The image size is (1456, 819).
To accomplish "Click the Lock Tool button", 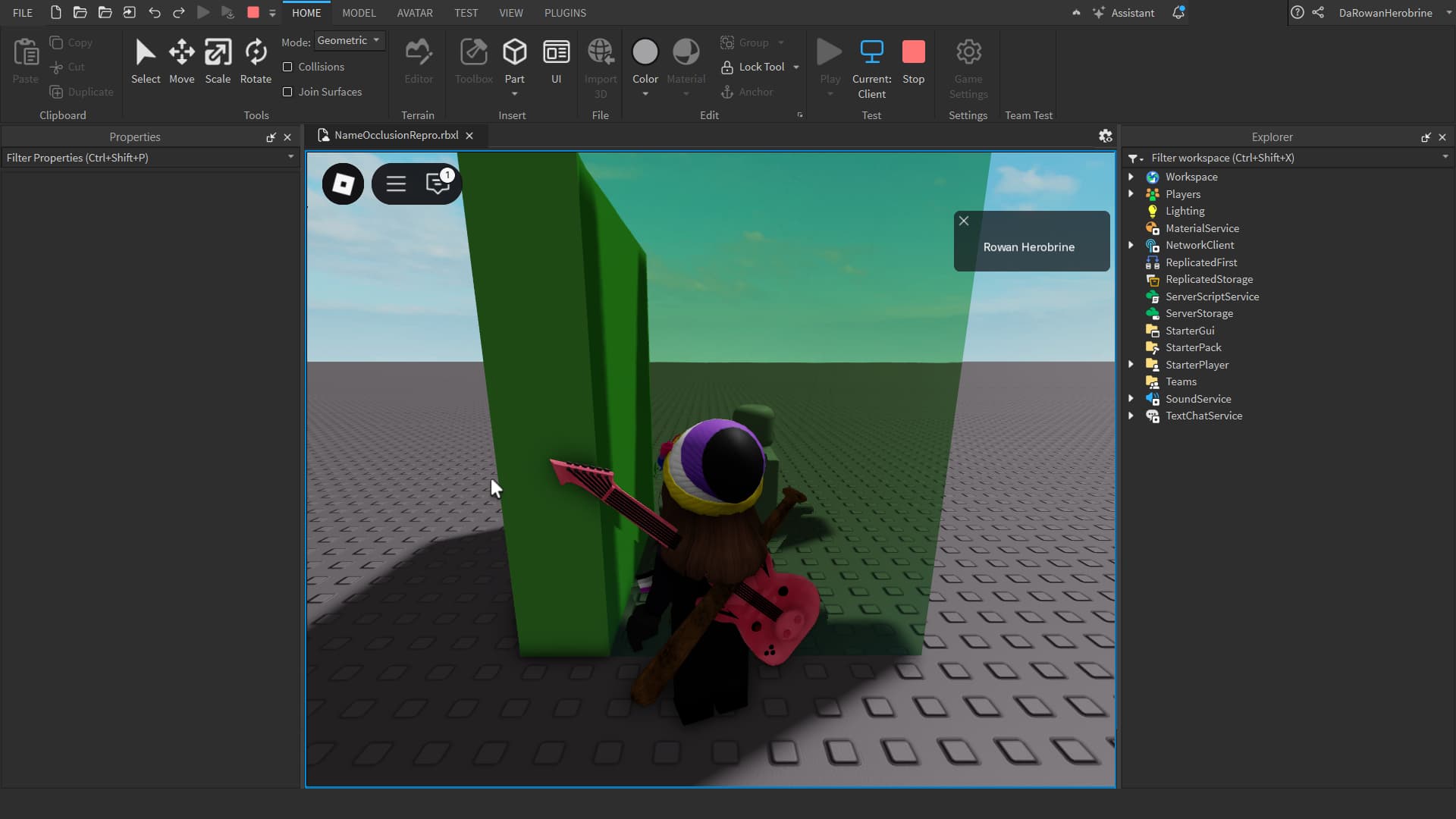I will pyautogui.click(x=752, y=67).
